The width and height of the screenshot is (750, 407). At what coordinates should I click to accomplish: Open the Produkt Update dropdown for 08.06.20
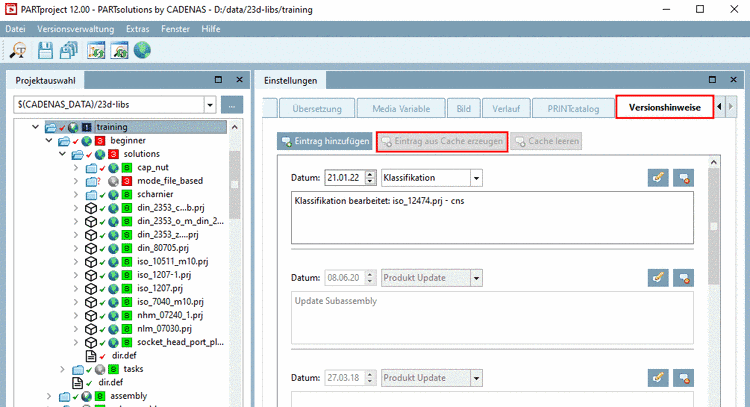pos(476,278)
